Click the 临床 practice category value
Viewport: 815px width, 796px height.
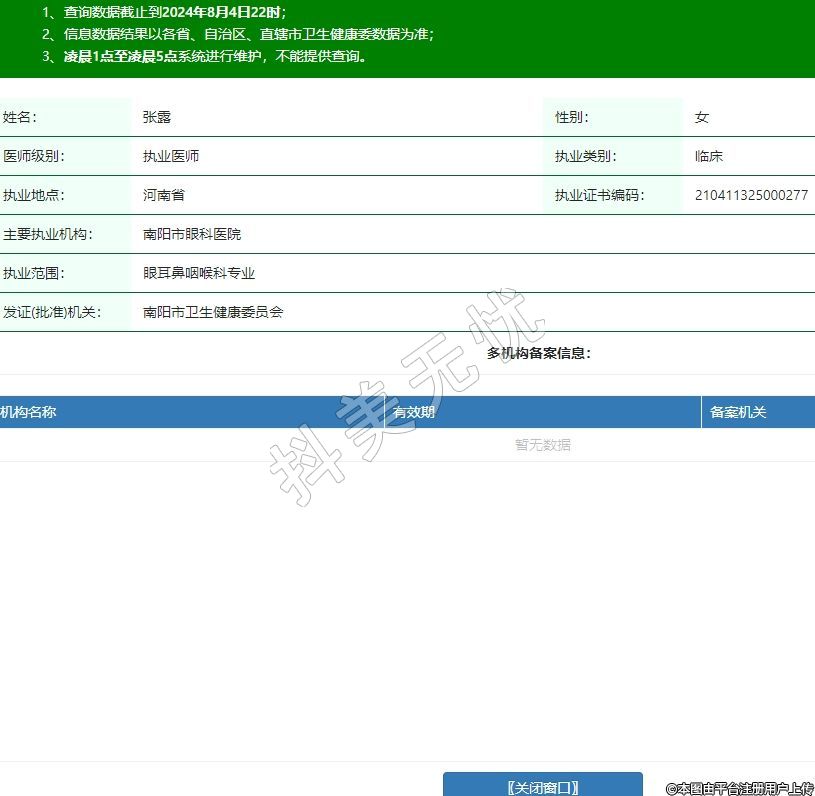click(x=709, y=156)
